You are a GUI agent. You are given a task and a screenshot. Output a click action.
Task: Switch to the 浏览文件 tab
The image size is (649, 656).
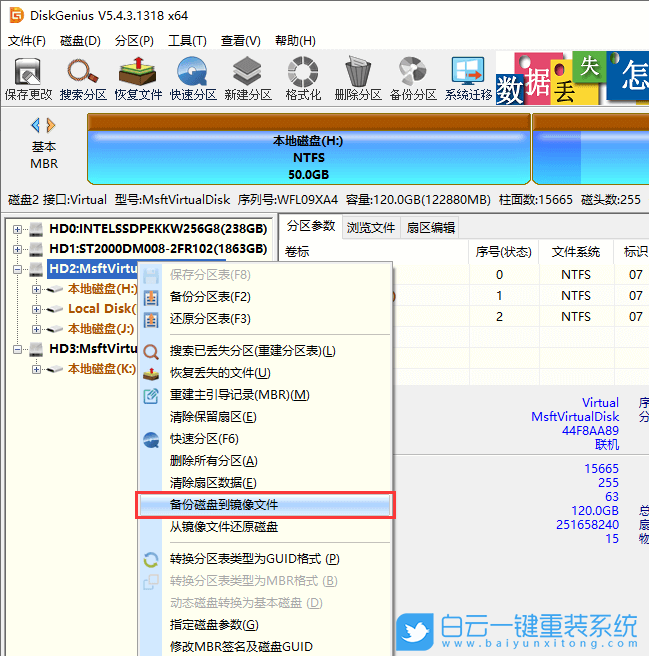[x=371, y=228]
